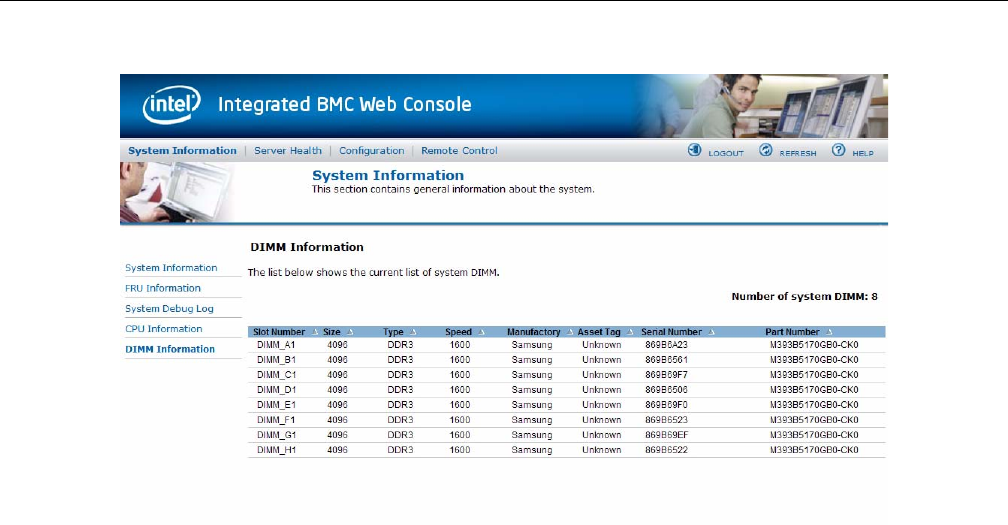Click the DIMM_B1 slot cell
The width and height of the screenshot is (1008, 525).
click(276, 360)
